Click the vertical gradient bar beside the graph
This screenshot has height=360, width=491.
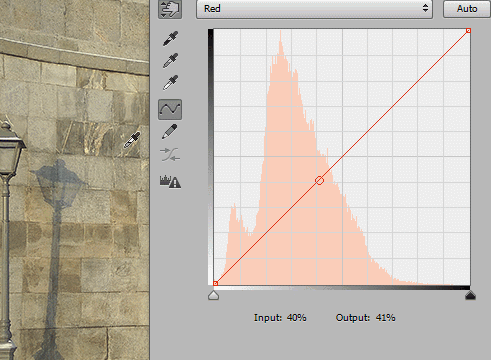click(211, 157)
